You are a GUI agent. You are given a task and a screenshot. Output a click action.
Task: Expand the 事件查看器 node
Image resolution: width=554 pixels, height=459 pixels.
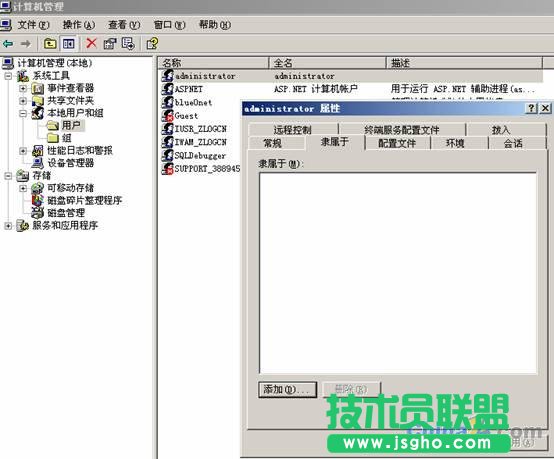click(x=23, y=88)
